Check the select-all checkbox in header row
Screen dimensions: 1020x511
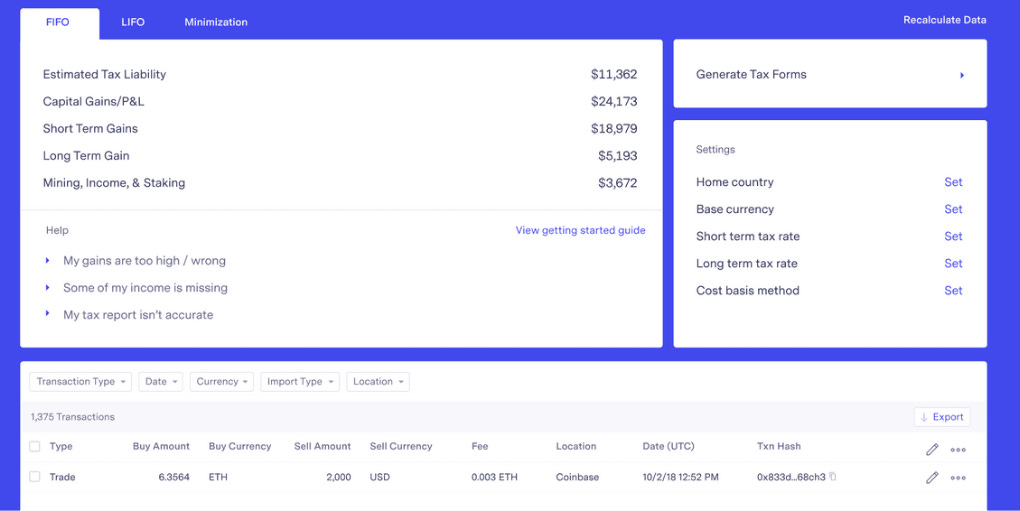[x=34, y=447]
